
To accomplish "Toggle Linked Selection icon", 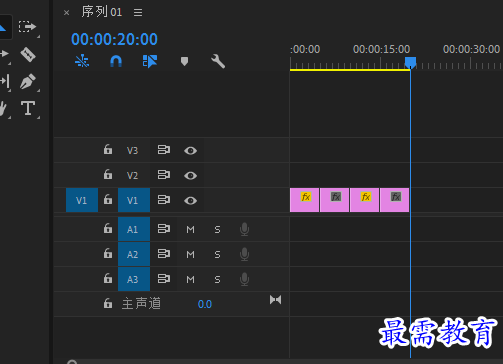I will tap(150, 61).
